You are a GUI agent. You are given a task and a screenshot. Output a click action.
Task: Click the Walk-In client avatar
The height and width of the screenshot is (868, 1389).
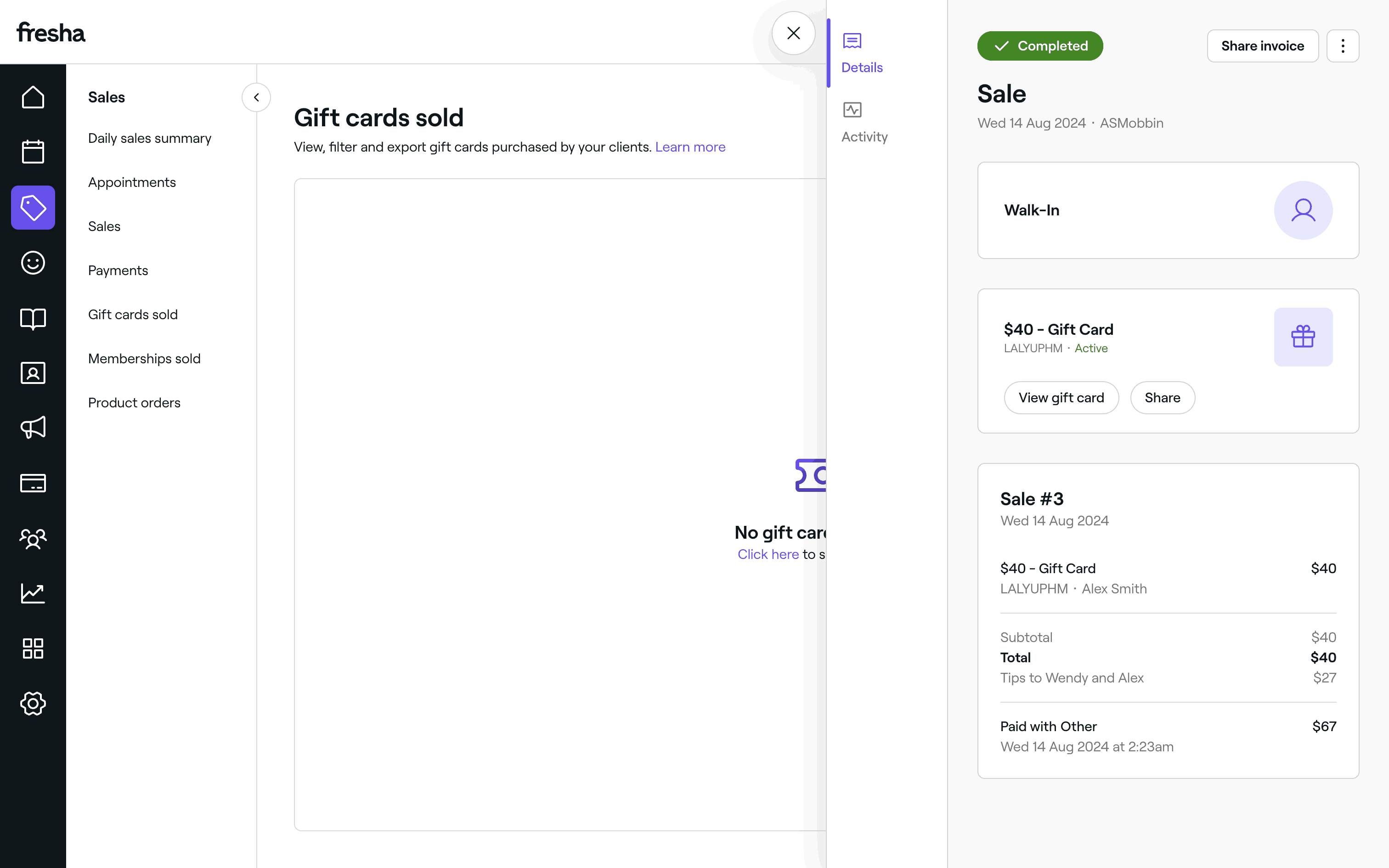[1303, 210]
